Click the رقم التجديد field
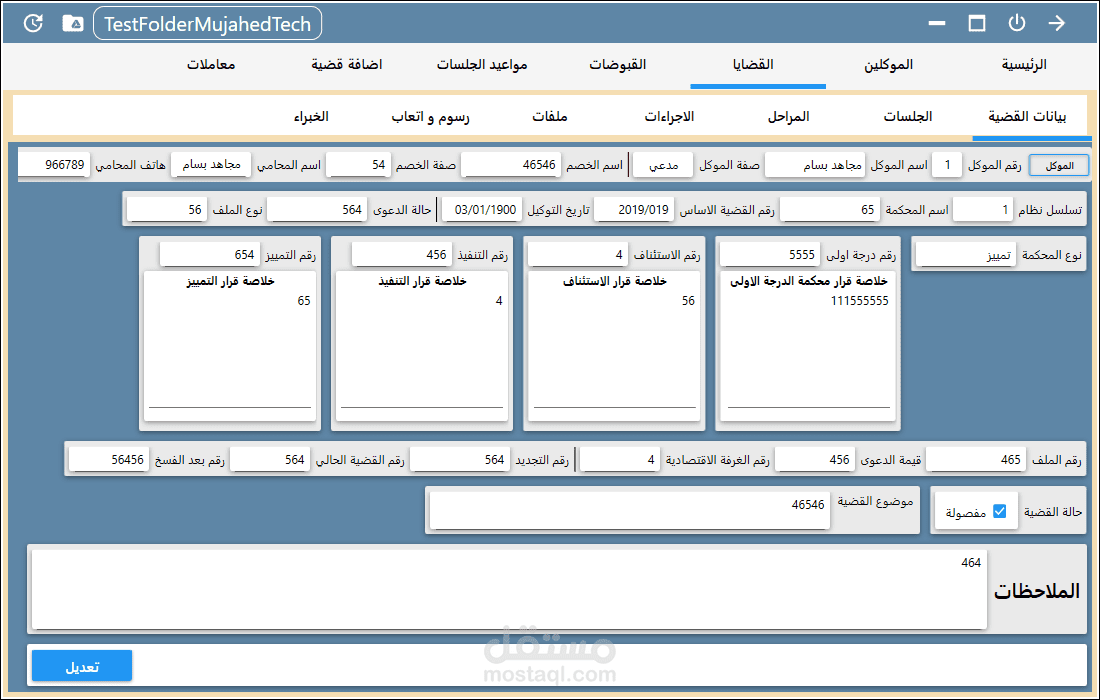This screenshot has height=700, width=1100. [x=460, y=459]
